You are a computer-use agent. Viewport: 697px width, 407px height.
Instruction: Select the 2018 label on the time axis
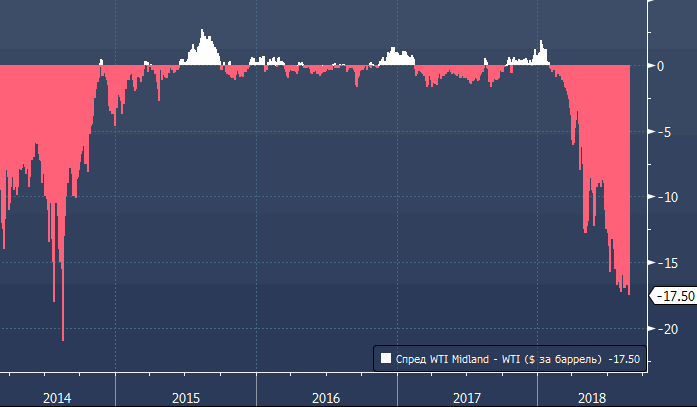point(593,398)
